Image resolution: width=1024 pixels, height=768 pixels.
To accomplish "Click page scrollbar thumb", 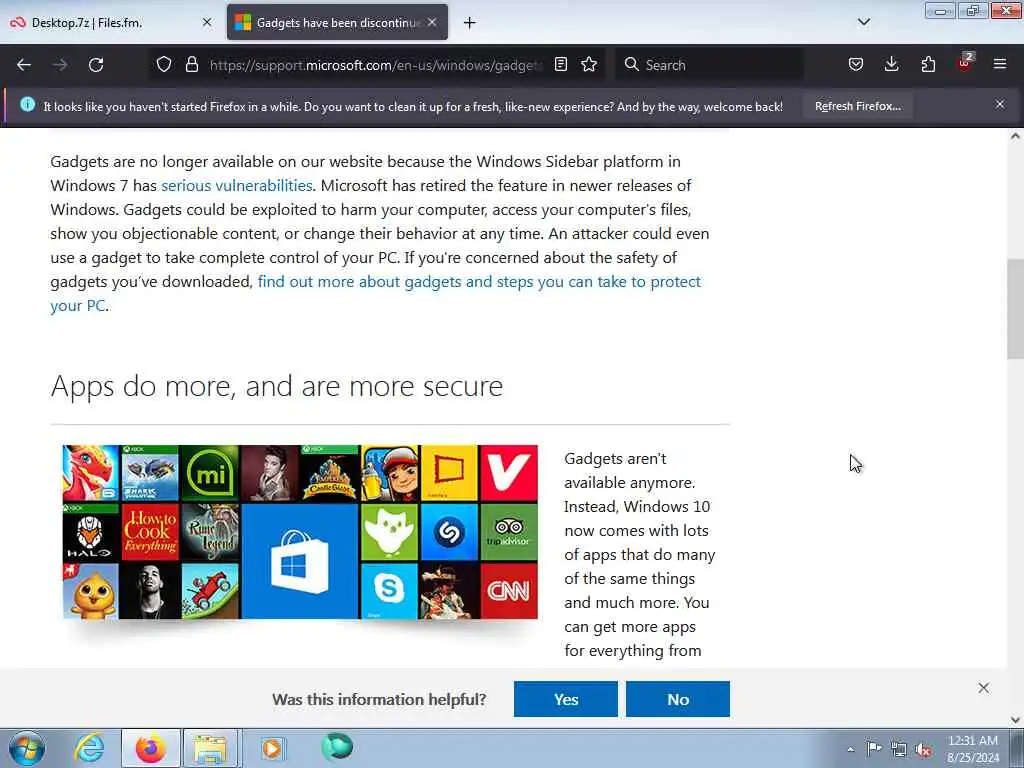I will (x=1015, y=309).
